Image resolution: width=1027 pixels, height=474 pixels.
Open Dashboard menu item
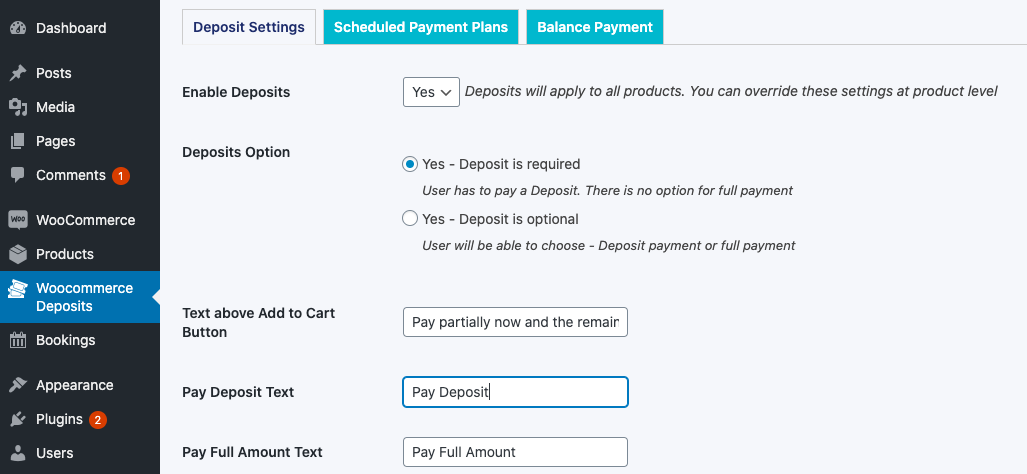click(x=80, y=28)
